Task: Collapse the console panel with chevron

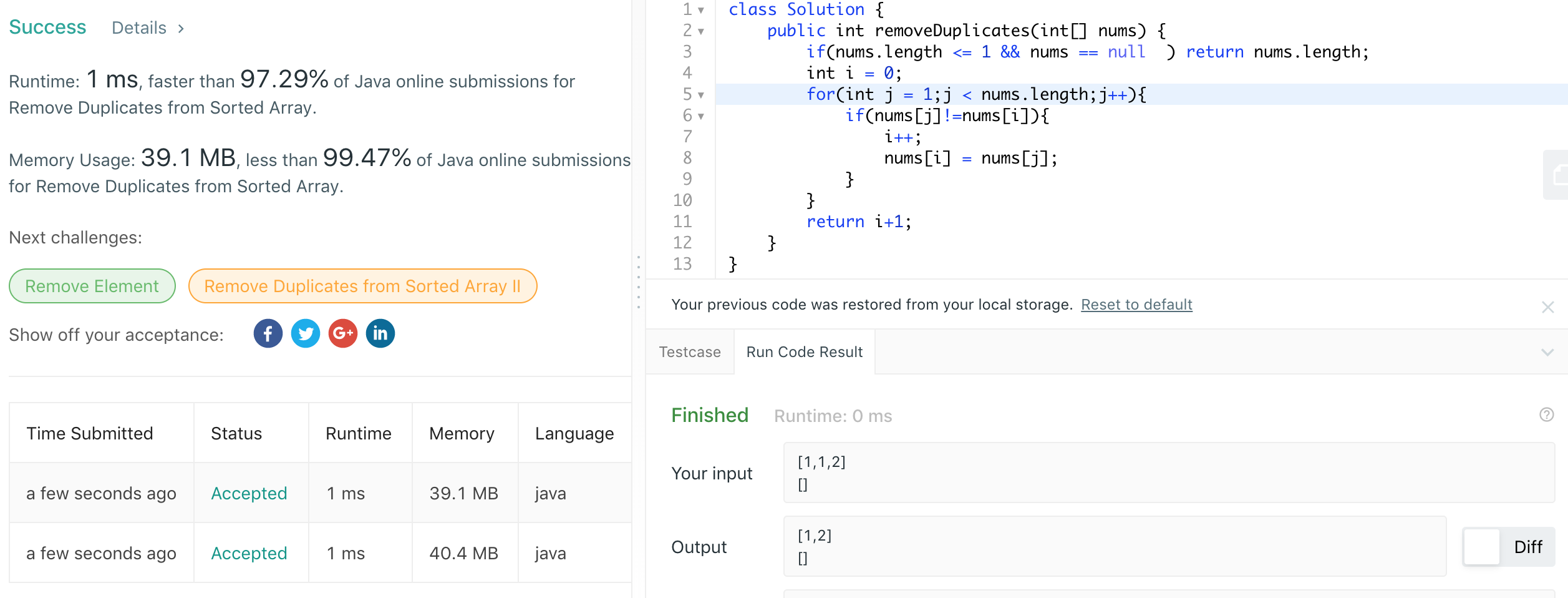Action: pos(1547,352)
